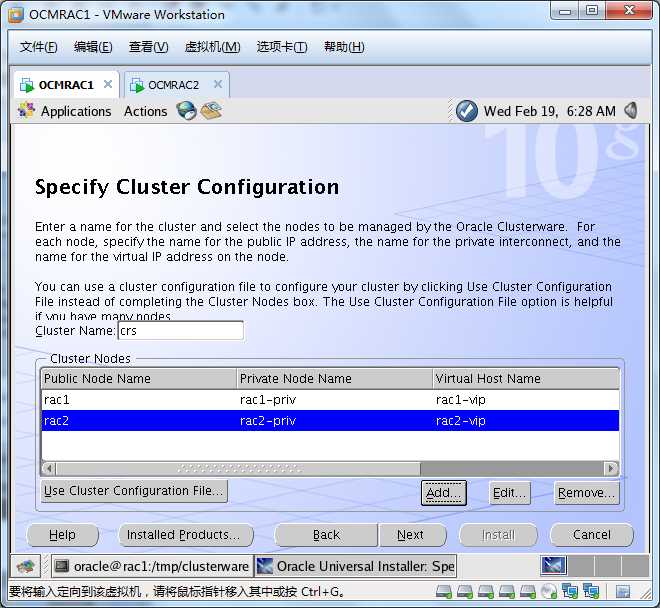660x608 pixels.
Task: Switch to oracle@rac1 terminal taskbar item
Action: [152, 566]
